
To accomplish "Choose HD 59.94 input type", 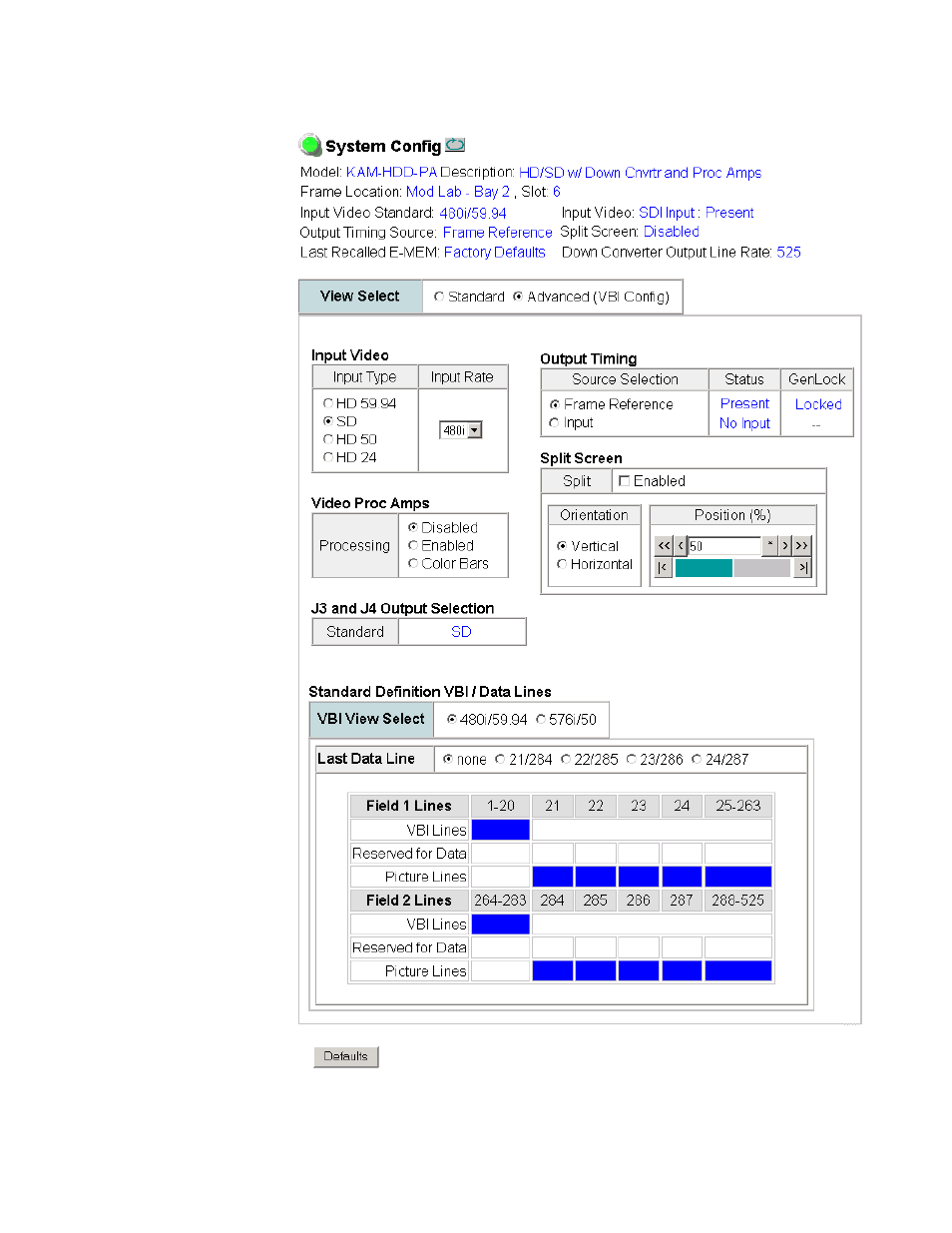I will pos(327,403).
